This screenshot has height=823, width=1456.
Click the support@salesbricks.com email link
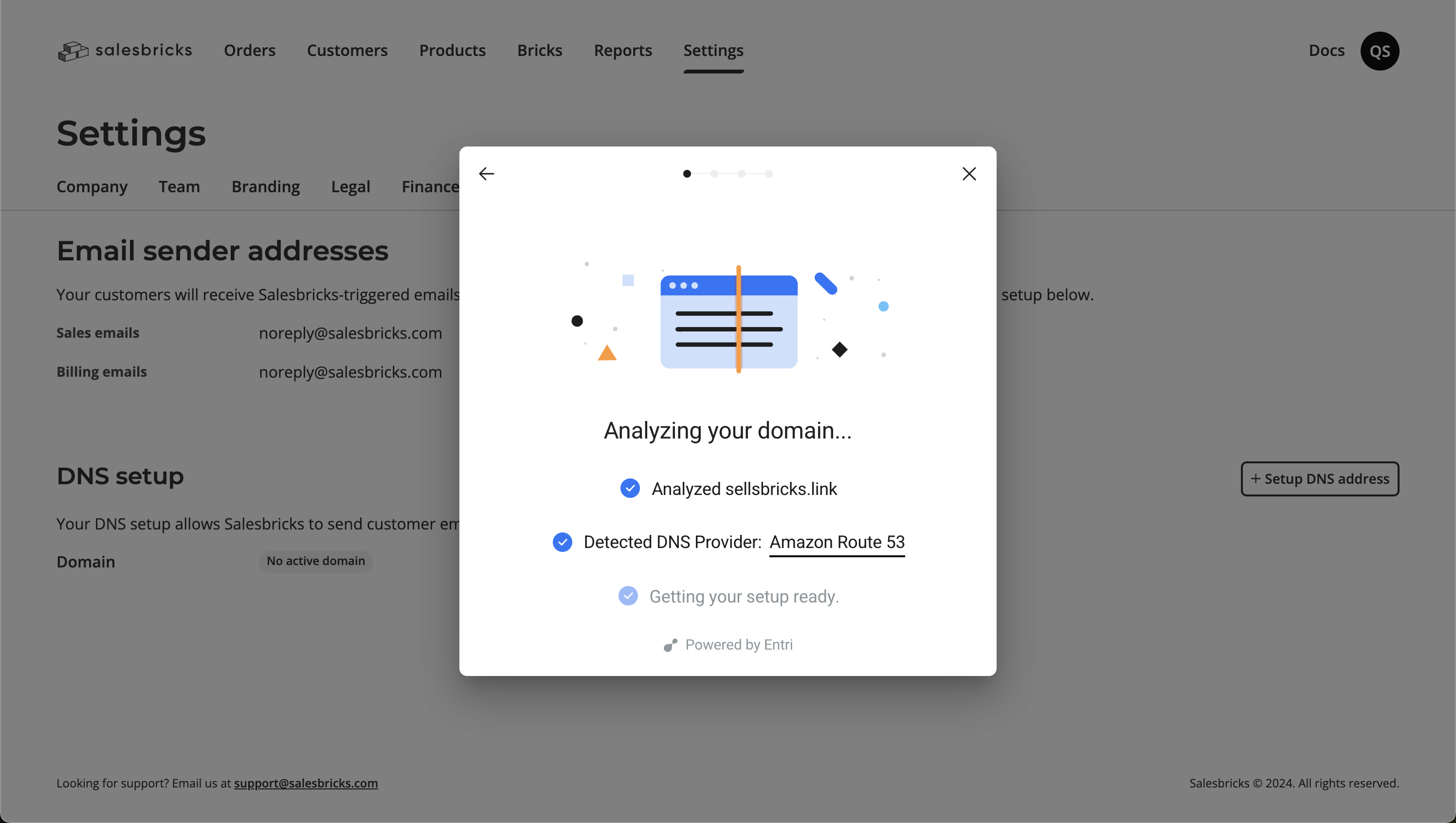tap(306, 783)
